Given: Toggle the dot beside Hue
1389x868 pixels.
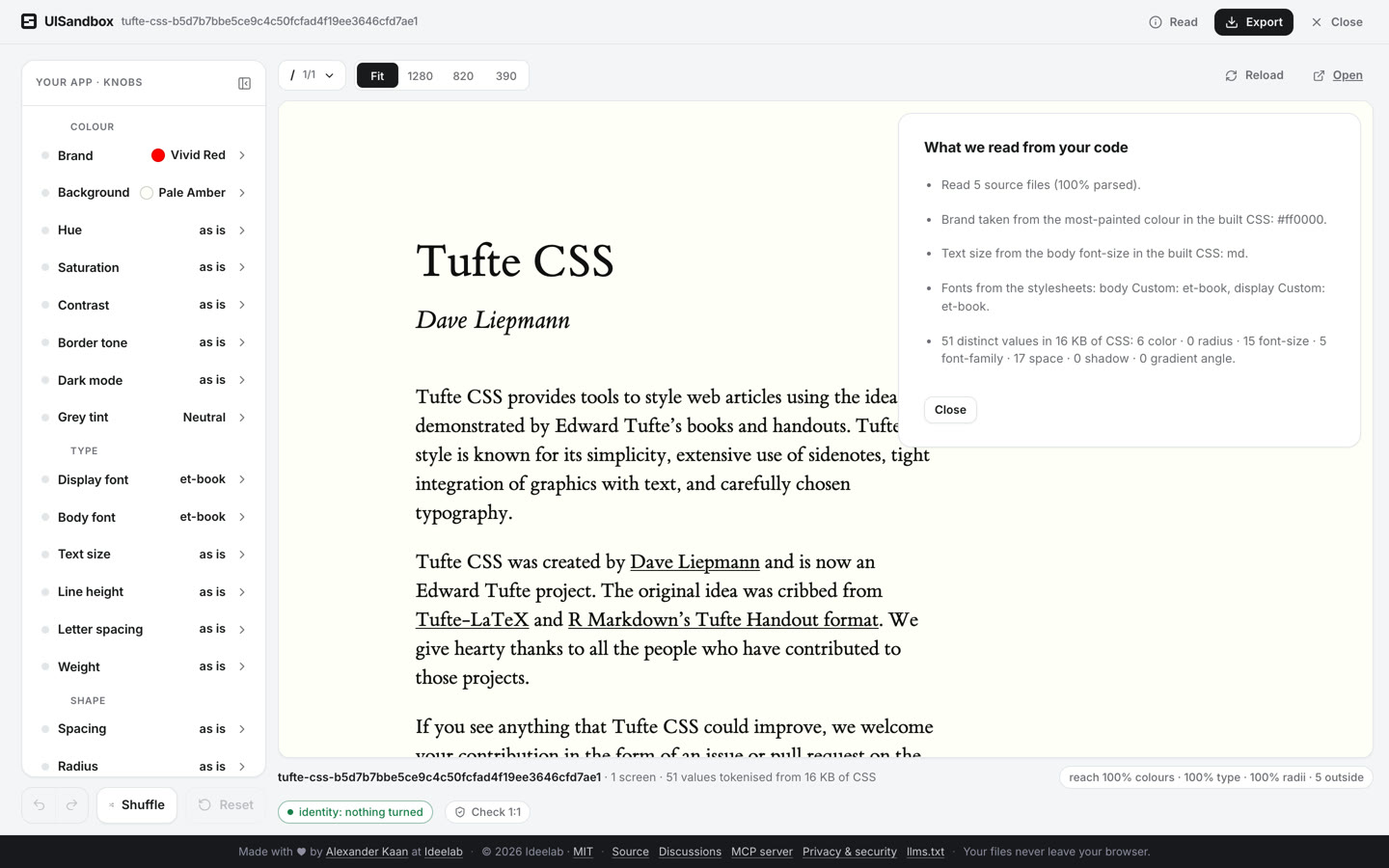Looking at the screenshot, I should click(x=45, y=231).
